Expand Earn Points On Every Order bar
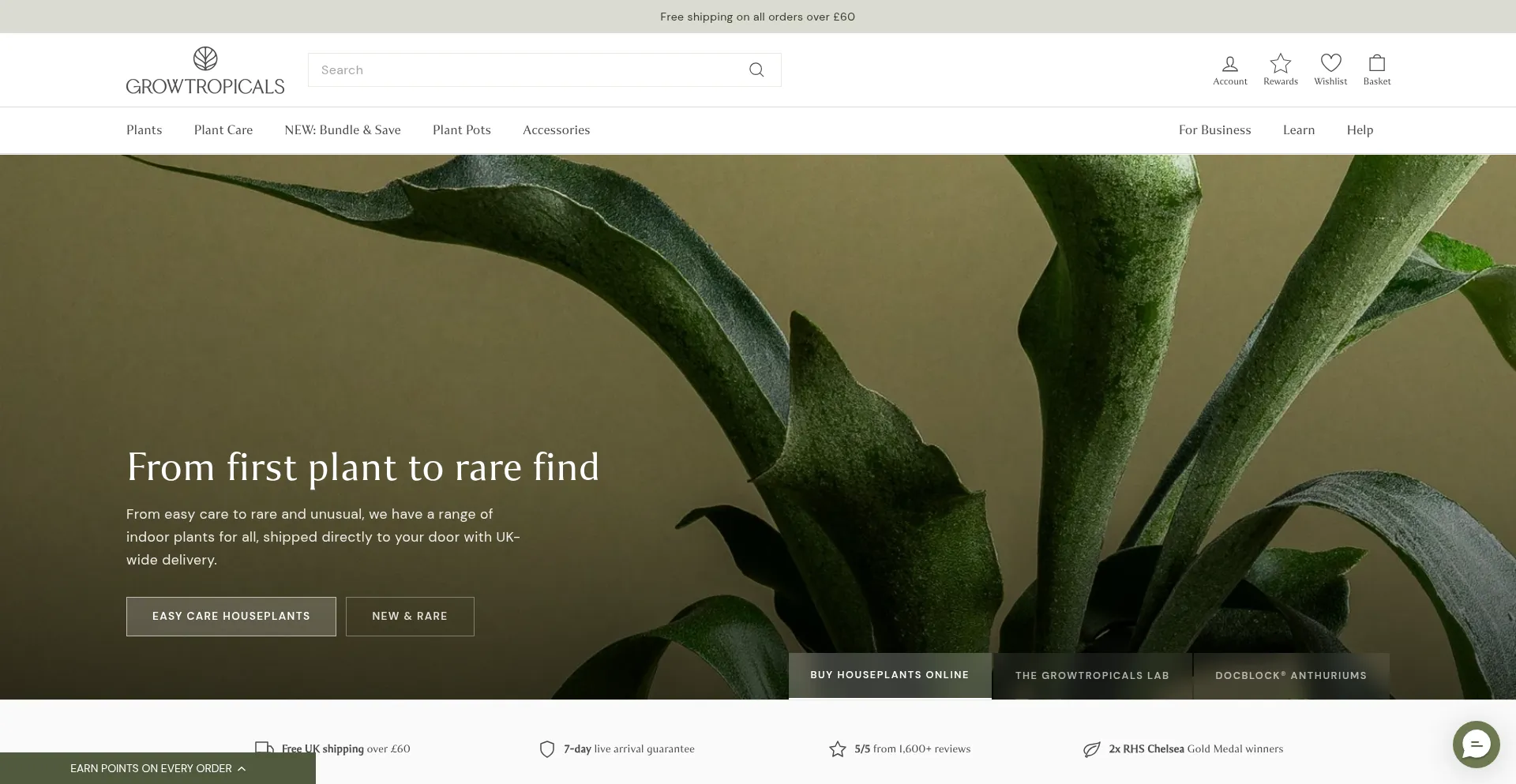The height and width of the screenshot is (784, 1516). pos(158,768)
